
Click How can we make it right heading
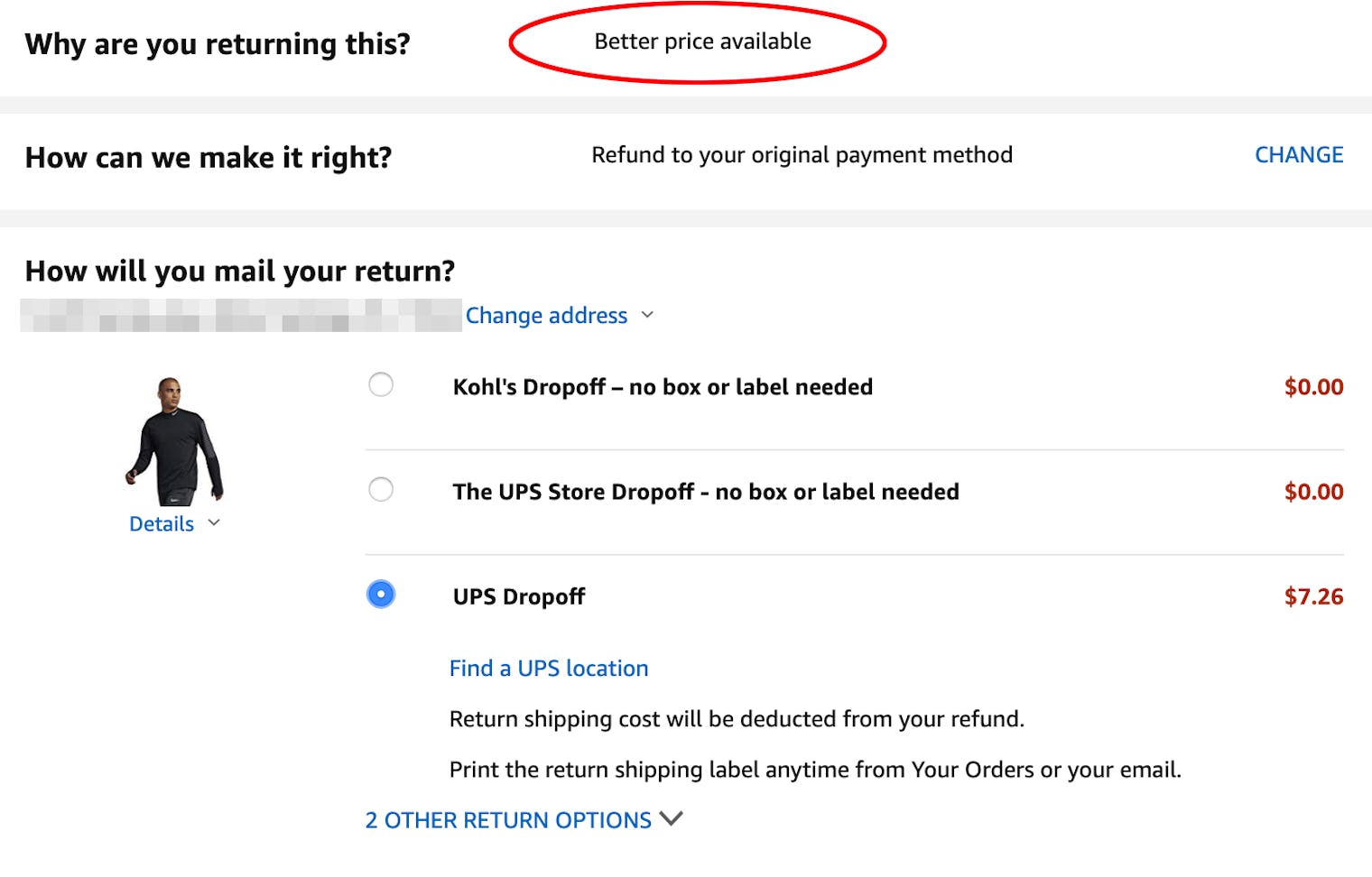pos(209,157)
